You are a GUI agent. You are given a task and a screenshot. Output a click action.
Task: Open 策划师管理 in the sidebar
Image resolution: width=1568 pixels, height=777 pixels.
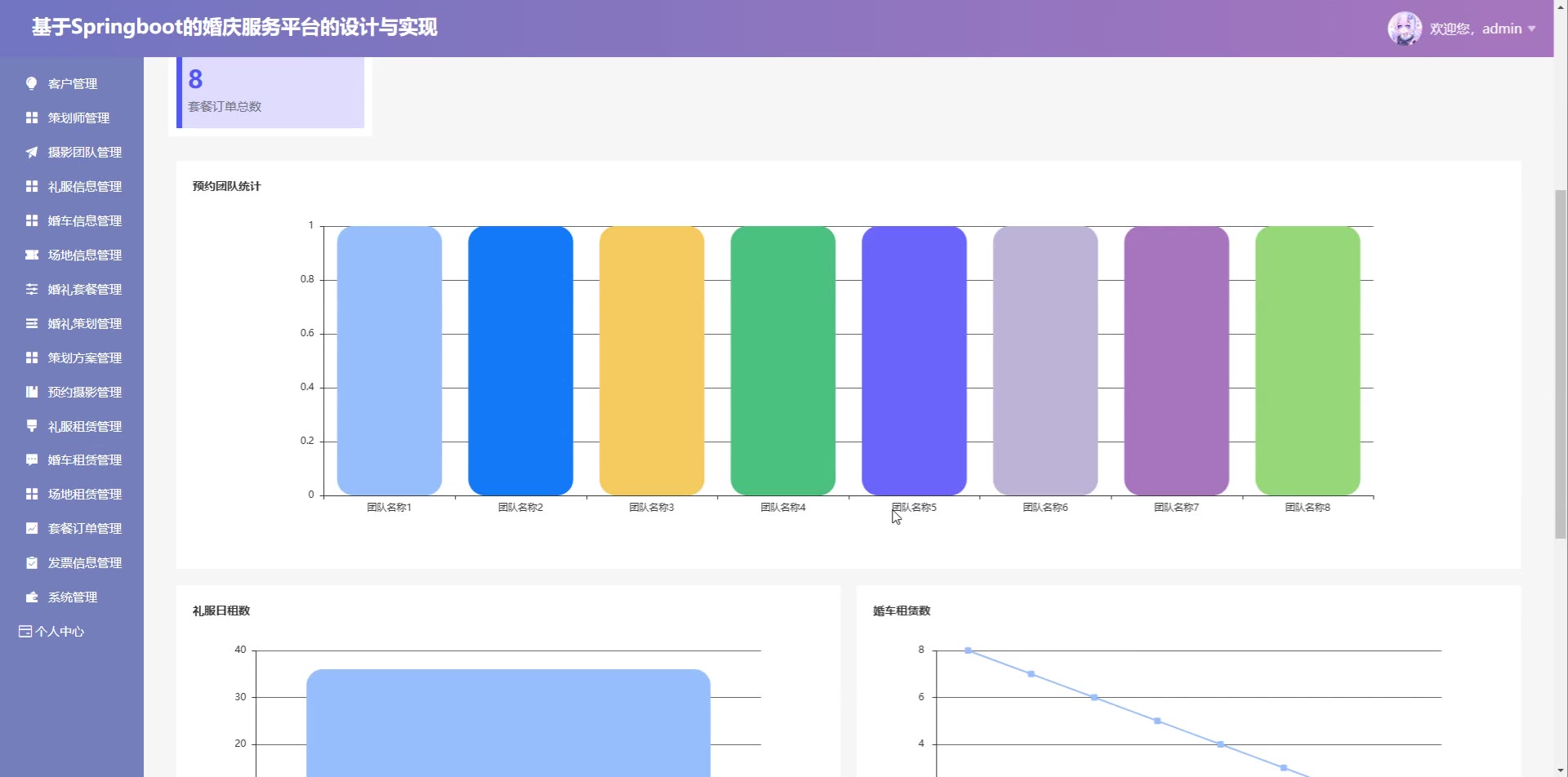click(x=78, y=118)
